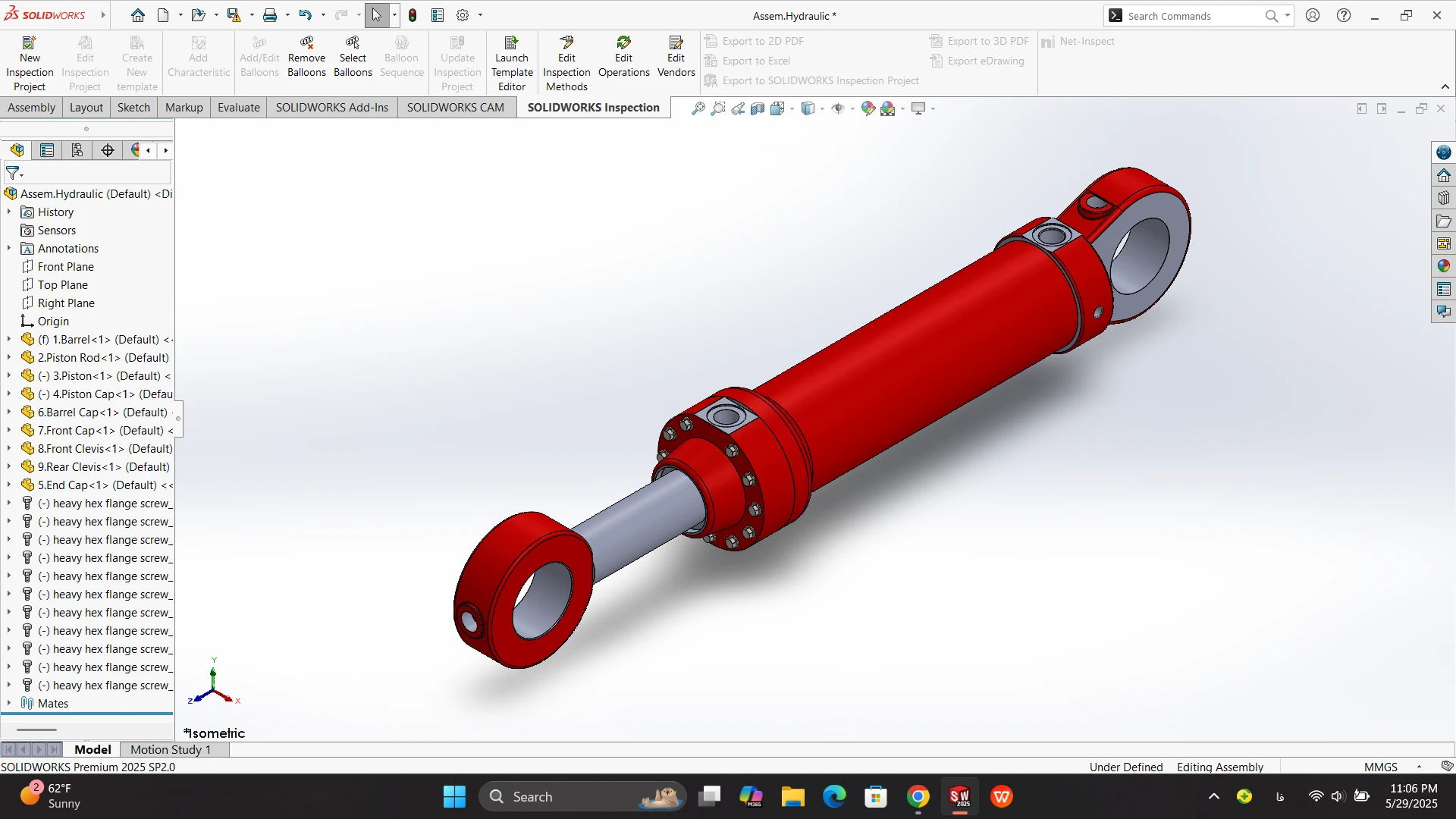
Task: Open the FeatureManager Design Tree tab
Action: 17,150
